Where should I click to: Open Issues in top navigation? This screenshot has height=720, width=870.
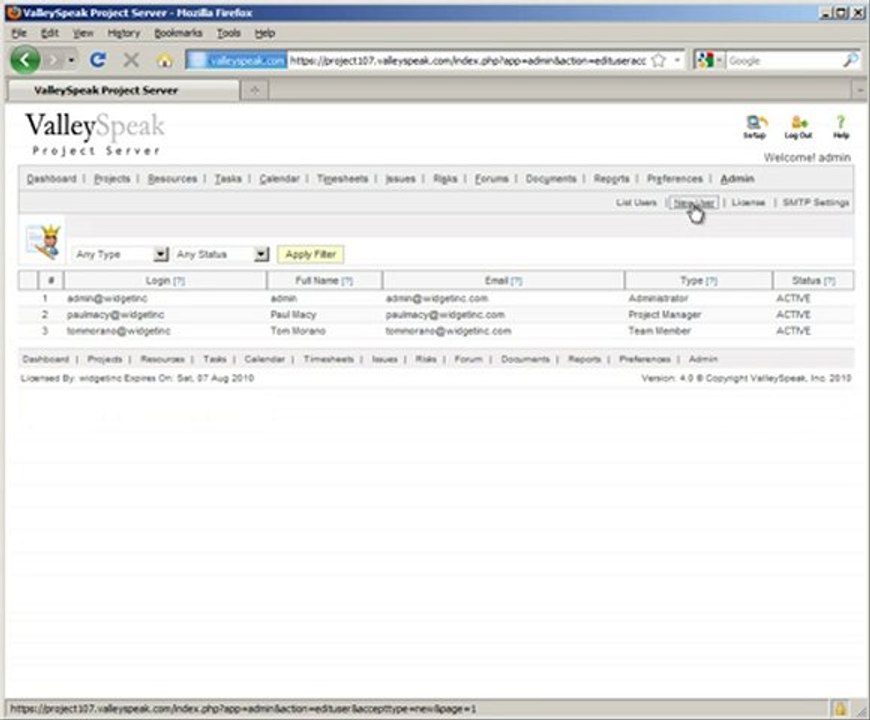click(x=400, y=179)
